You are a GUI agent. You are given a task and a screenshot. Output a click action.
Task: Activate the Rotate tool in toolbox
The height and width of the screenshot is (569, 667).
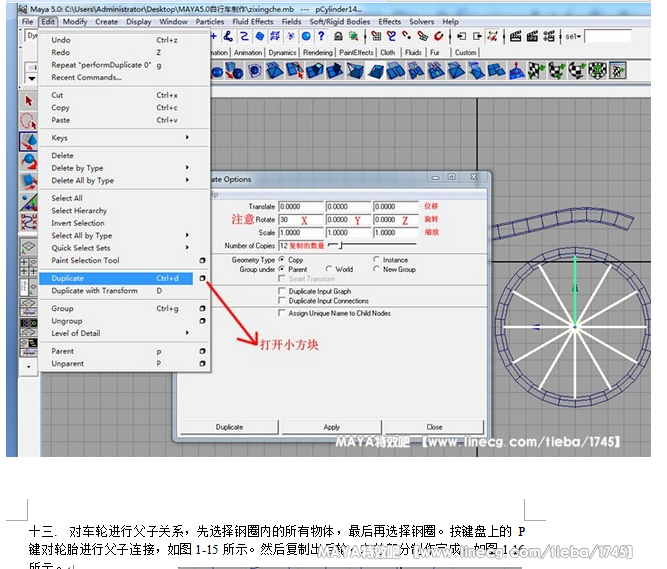point(29,162)
